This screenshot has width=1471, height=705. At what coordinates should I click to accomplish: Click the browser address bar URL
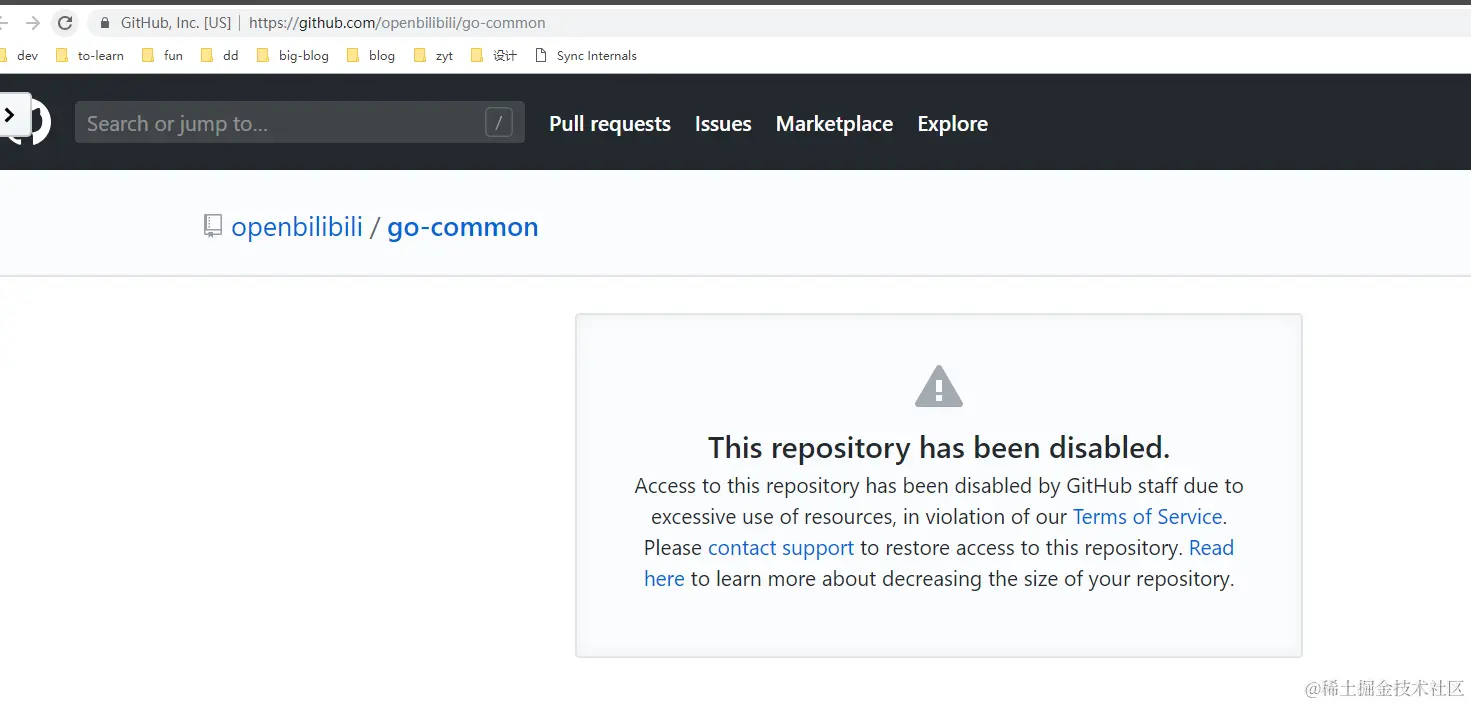click(397, 22)
